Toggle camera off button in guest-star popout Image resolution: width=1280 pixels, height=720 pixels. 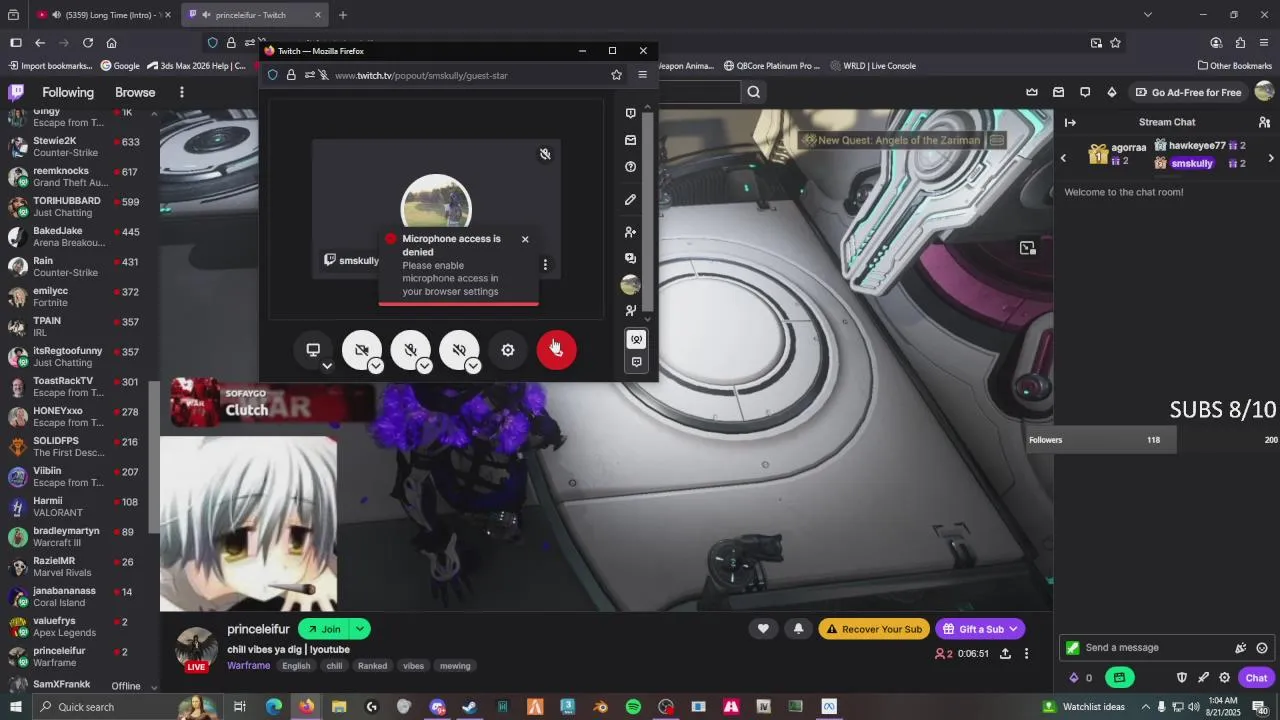pyautogui.click(x=361, y=349)
